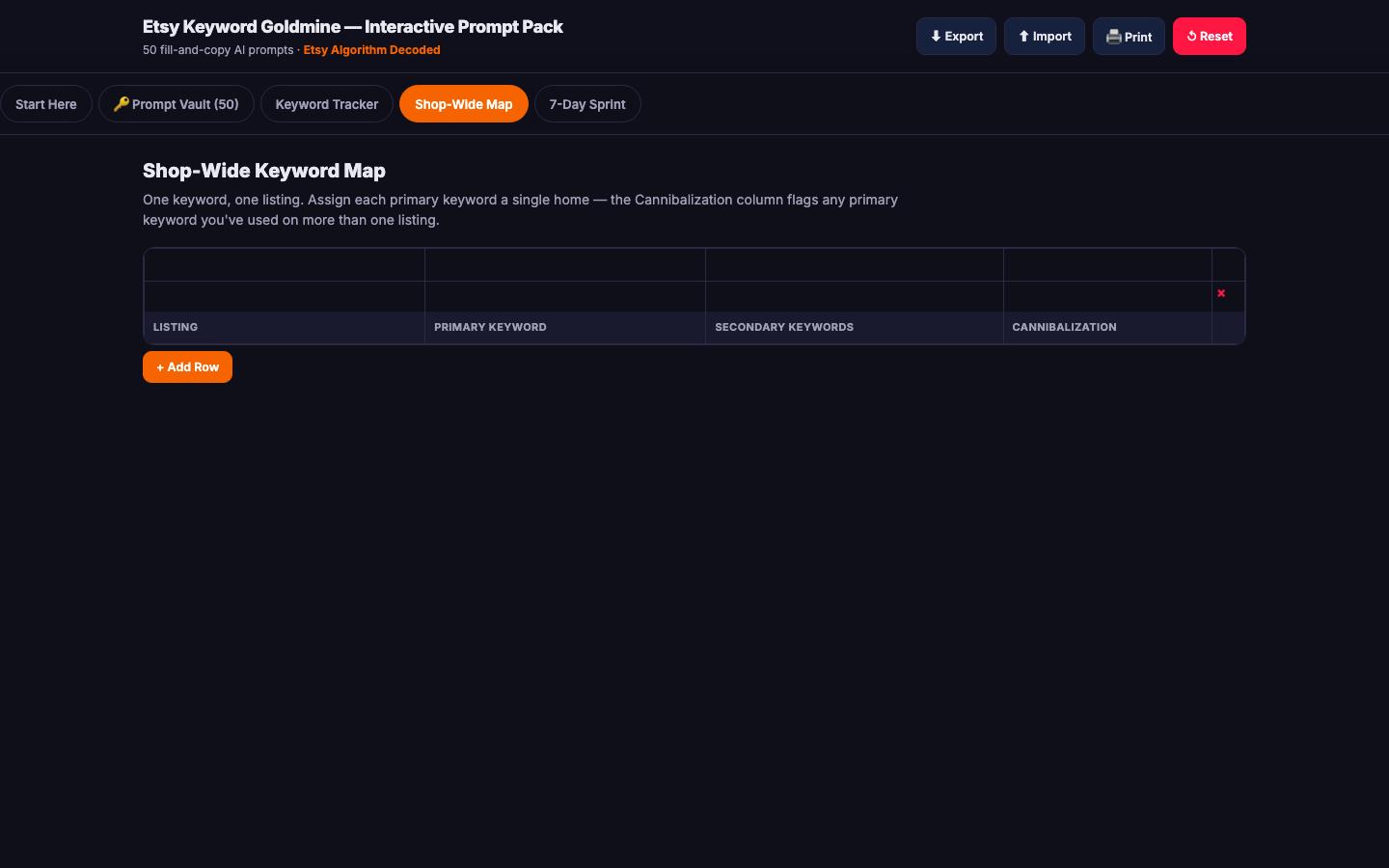Click the 'Etsy Keyword Goldmine' page title
The height and width of the screenshot is (868, 1389).
(x=353, y=27)
